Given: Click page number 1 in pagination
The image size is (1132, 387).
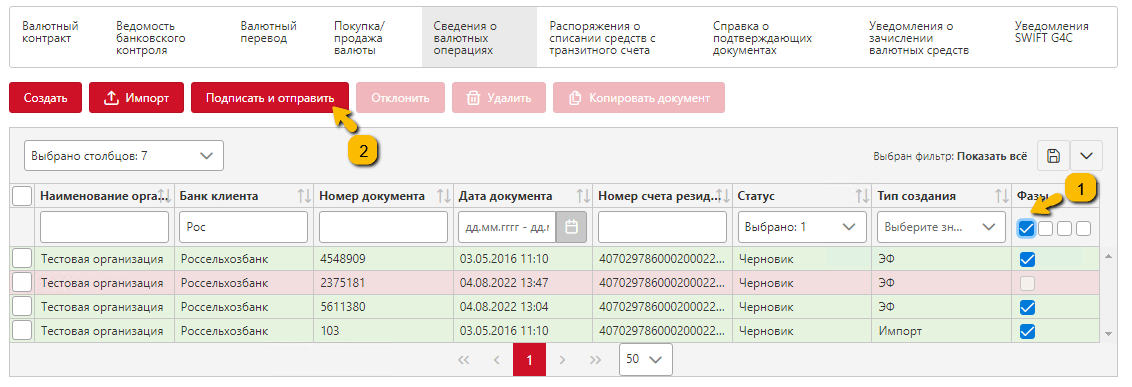Looking at the screenshot, I should 529,360.
